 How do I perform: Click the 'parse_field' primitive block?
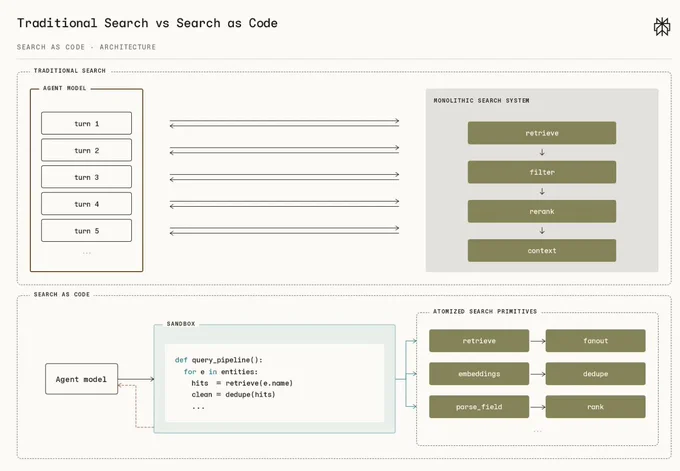click(479, 407)
